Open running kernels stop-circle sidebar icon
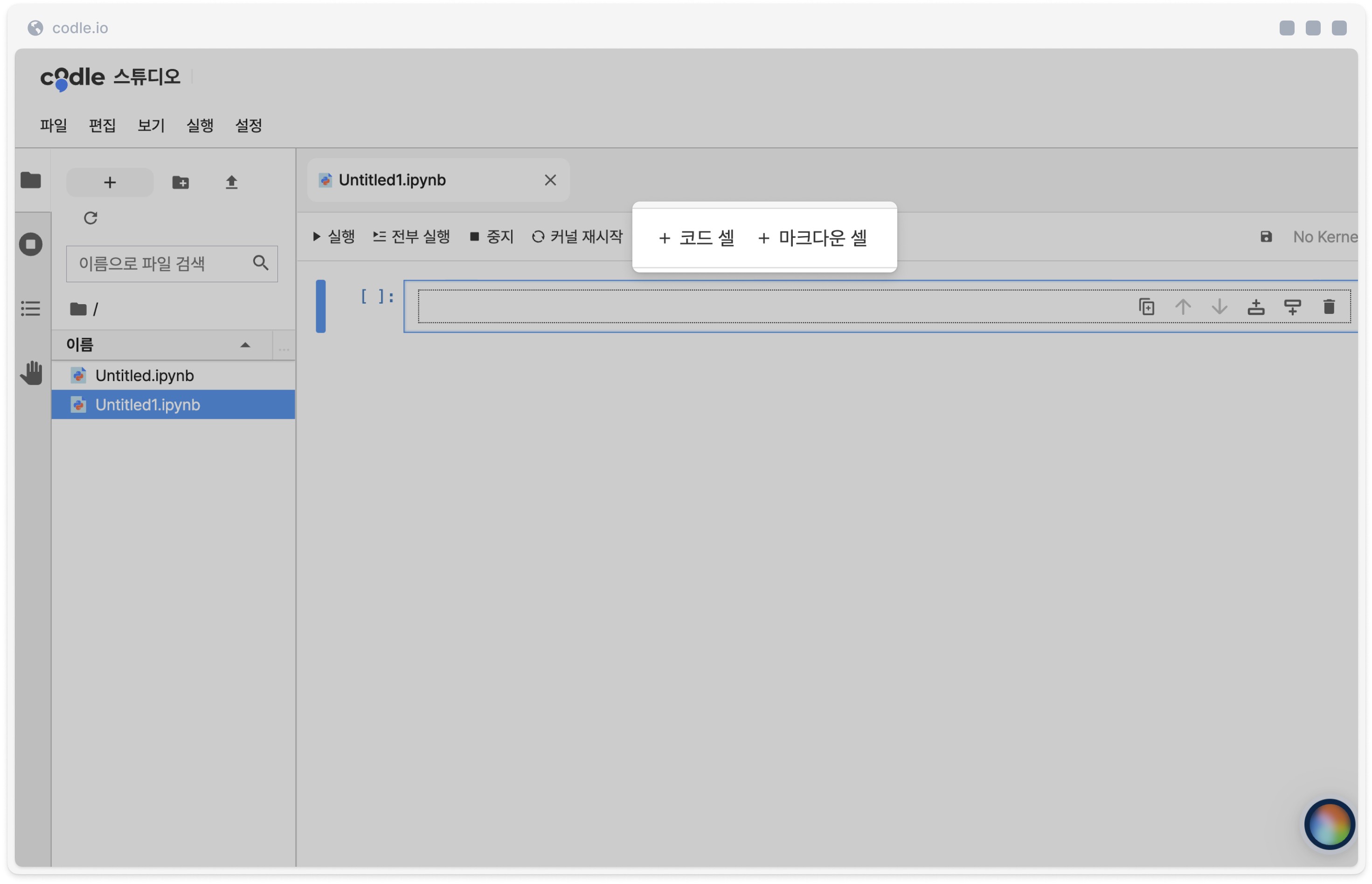This screenshot has width=1372, height=884. click(x=30, y=244)
